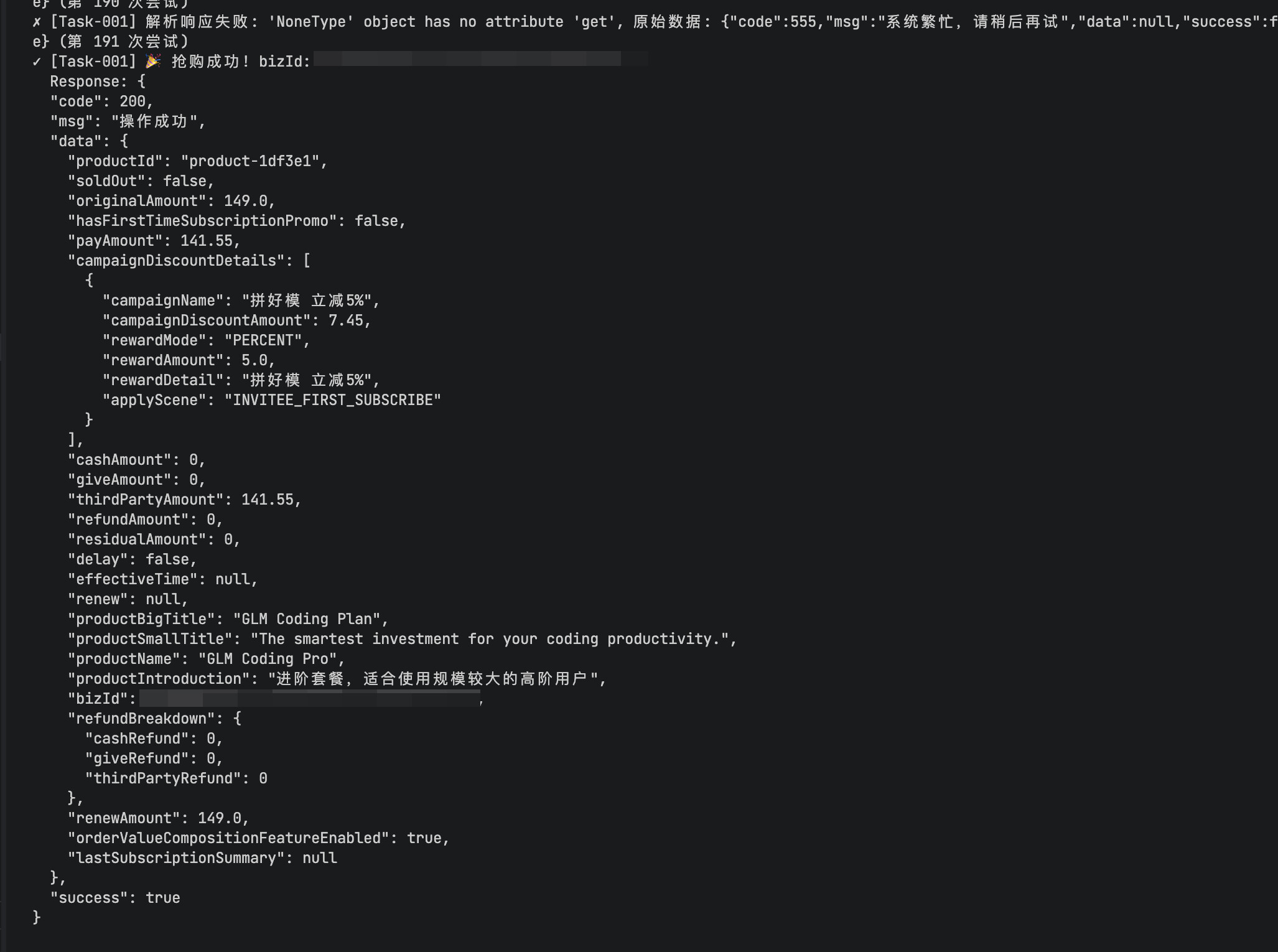
Task: Click the "code": 200 line
Action: click(x=101, y=101)
